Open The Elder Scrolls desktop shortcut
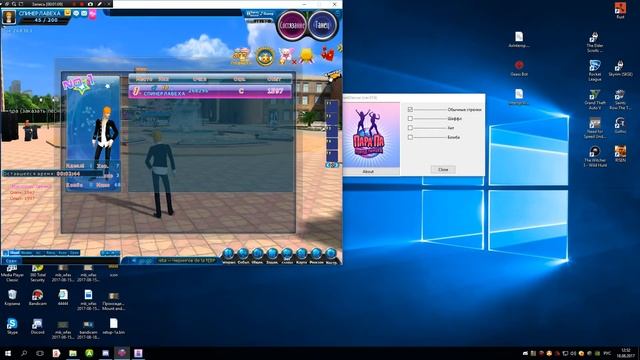The image size is (640, 360). point(595,42)
